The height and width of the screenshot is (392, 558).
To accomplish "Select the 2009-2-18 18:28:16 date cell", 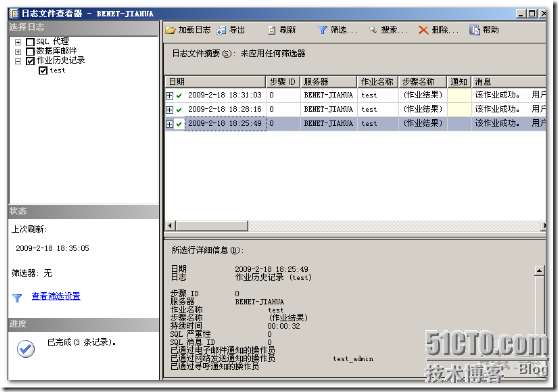I will tap(225, 109).
